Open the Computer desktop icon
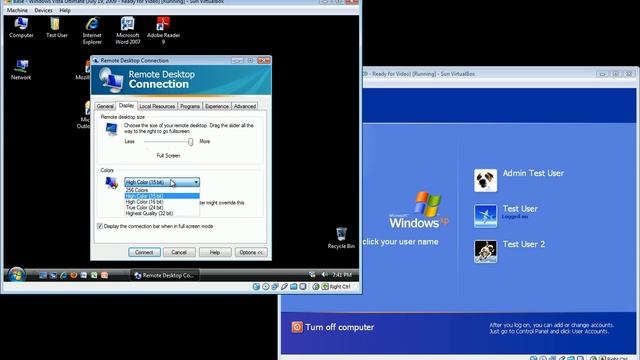The width and height of the screenshot is (640, 360). click(21, 27)
